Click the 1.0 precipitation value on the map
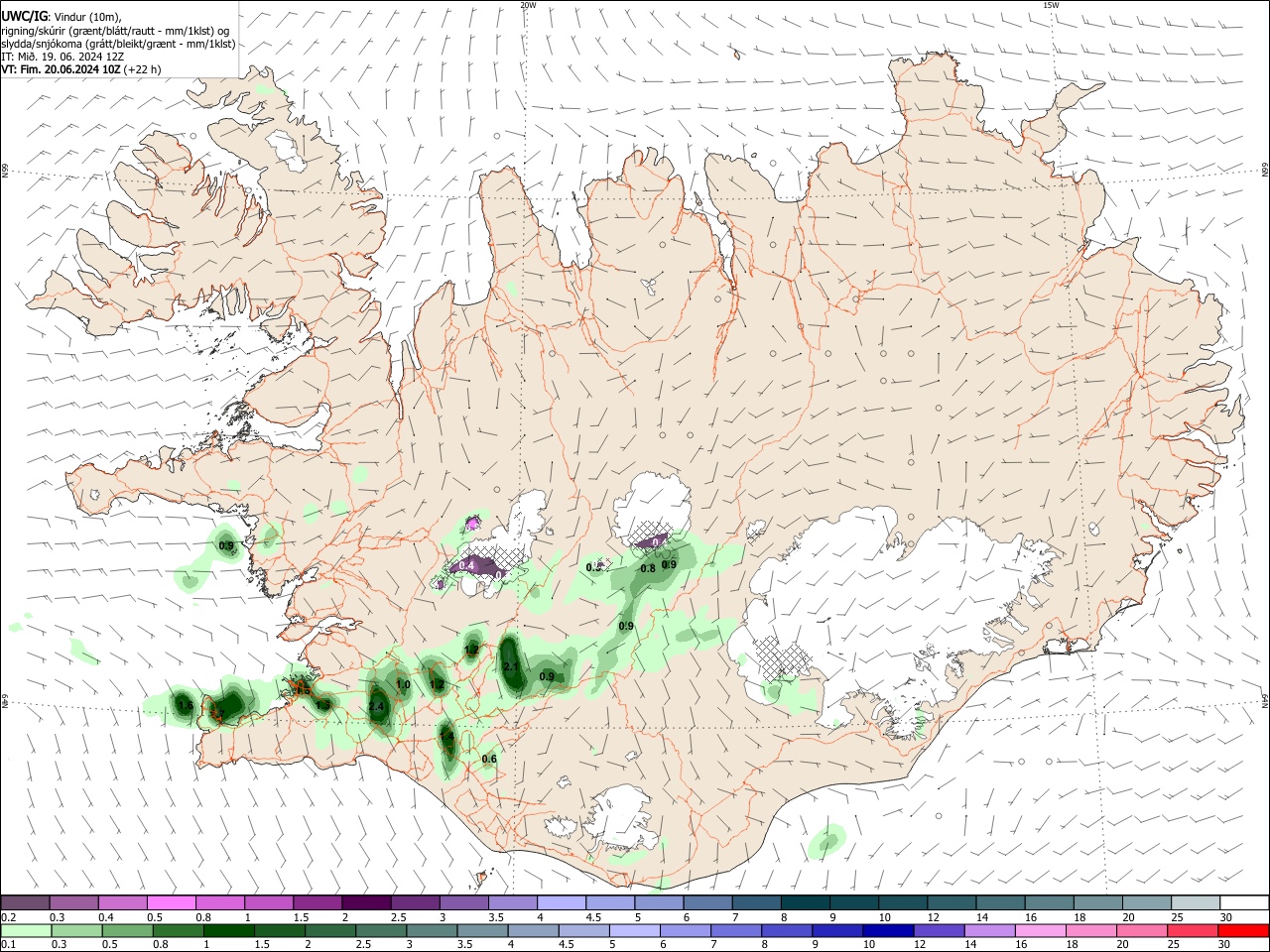The width and height of the screenshot is (1270, 952). 403,684
